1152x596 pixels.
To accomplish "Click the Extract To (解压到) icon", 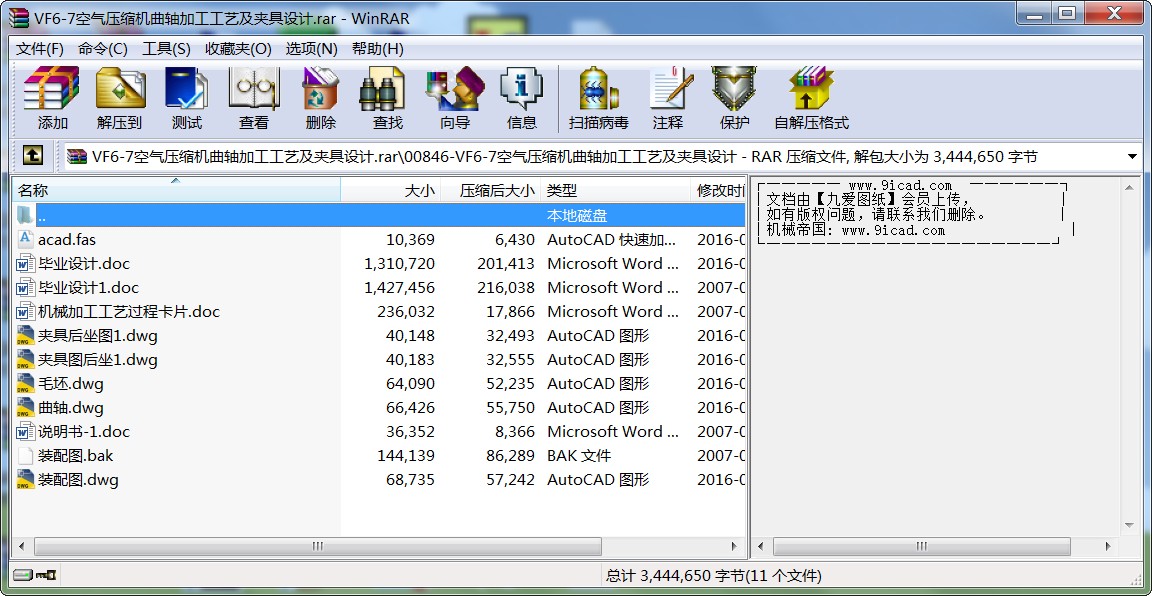I will point(120,98).
